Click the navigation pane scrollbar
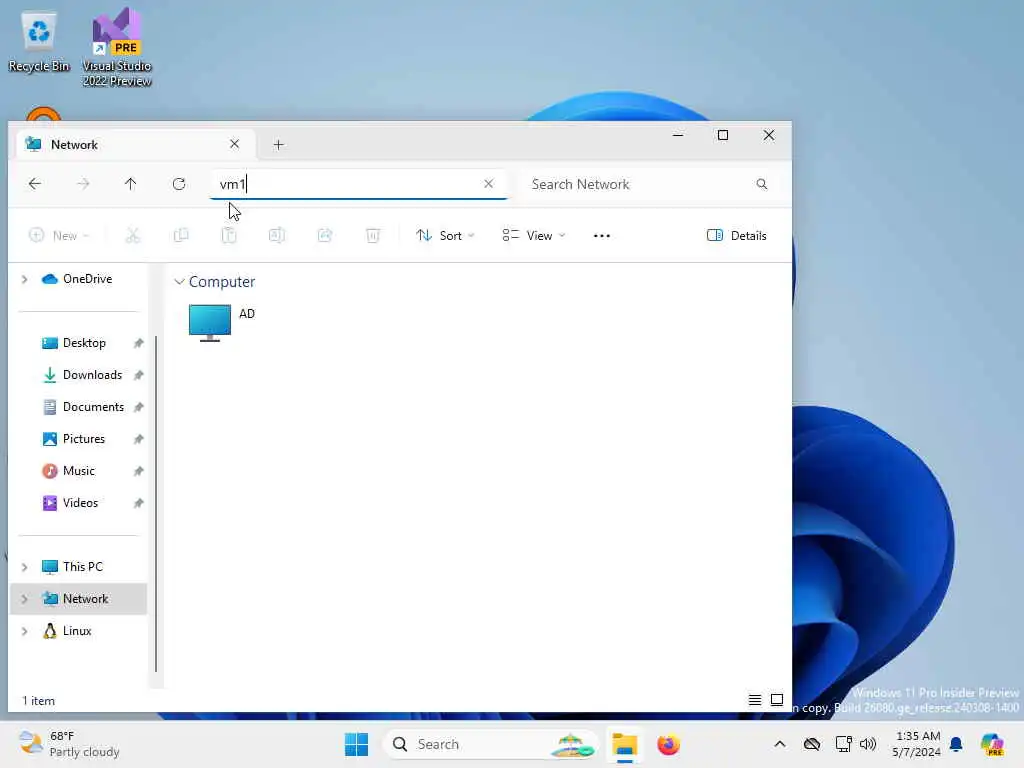1024x768 pixels. pyautogui.click(x=156, y=504)
